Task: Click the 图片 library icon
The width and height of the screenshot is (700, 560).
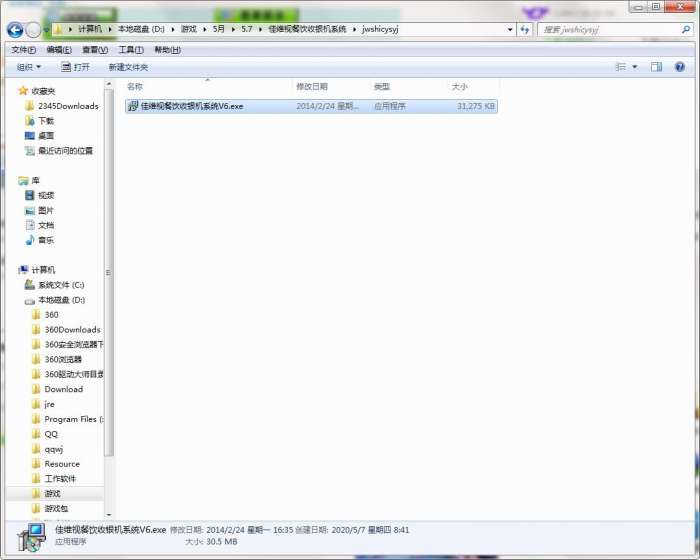Action: click(x=29, y=210)
